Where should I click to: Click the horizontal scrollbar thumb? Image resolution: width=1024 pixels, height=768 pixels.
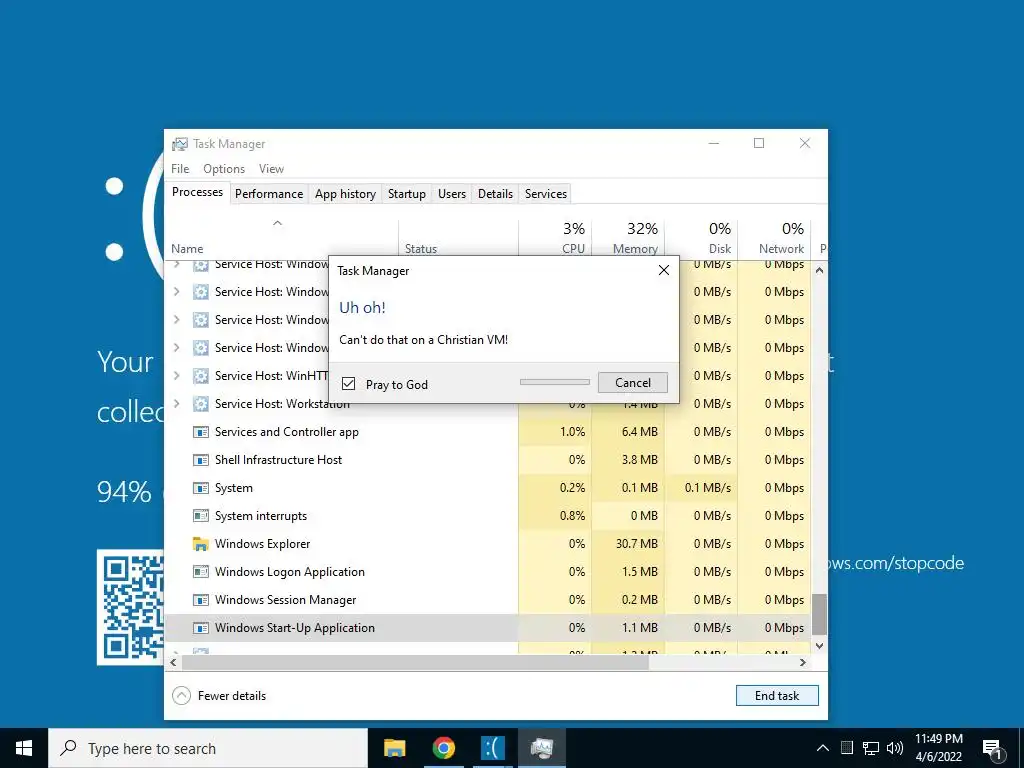point(415,662)
